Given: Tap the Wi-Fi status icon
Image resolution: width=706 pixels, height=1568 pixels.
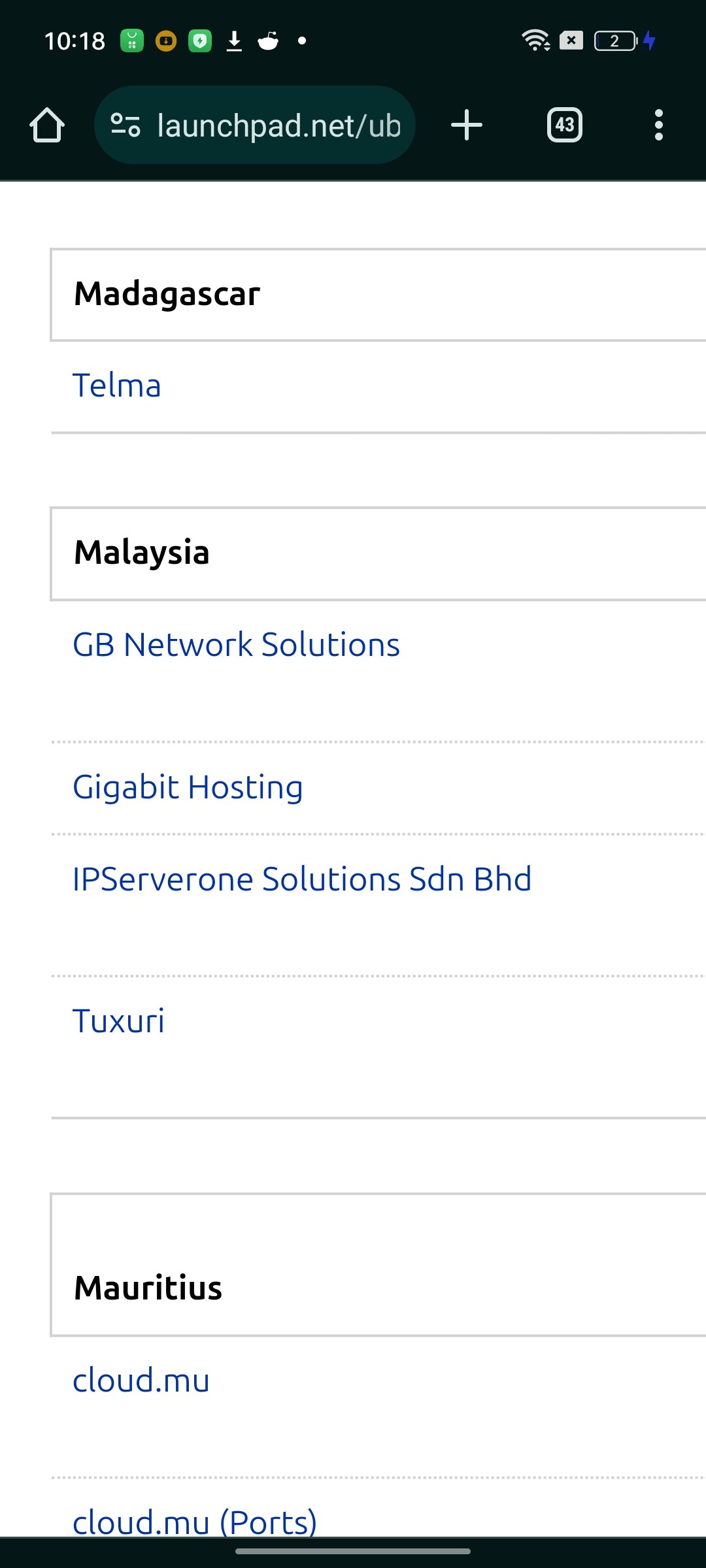Looking at the screenshot, I should point(536,41).
